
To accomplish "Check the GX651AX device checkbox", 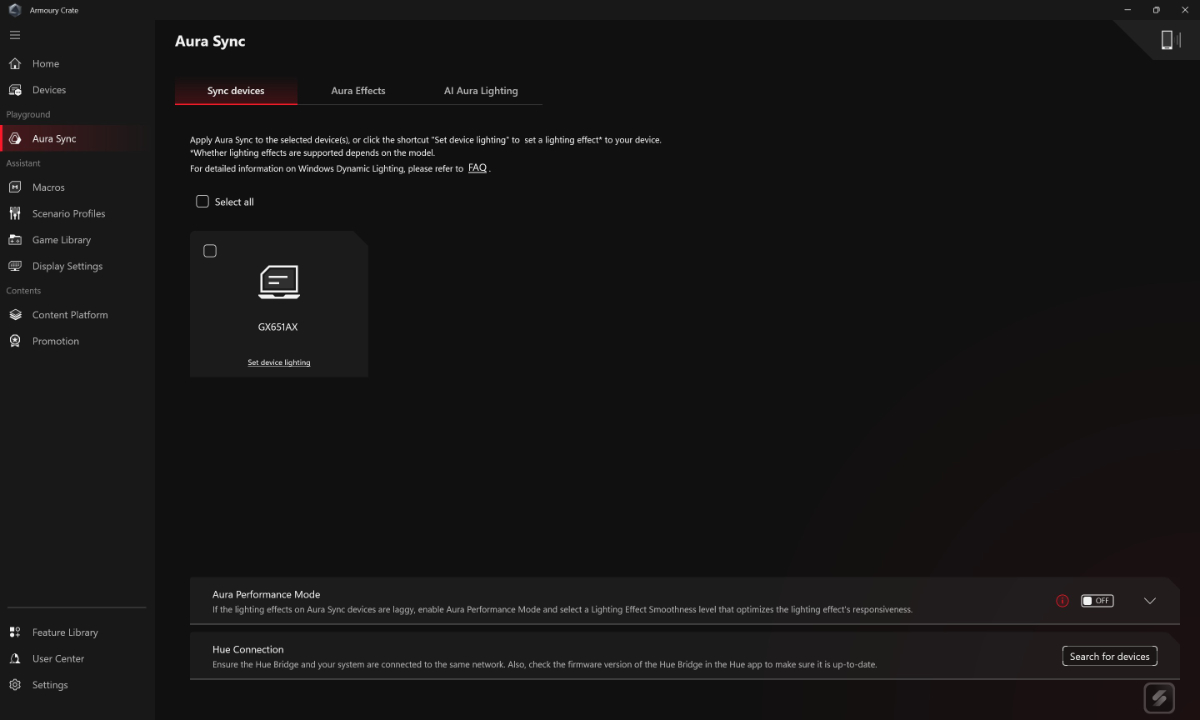I will (x=210, y=251).
